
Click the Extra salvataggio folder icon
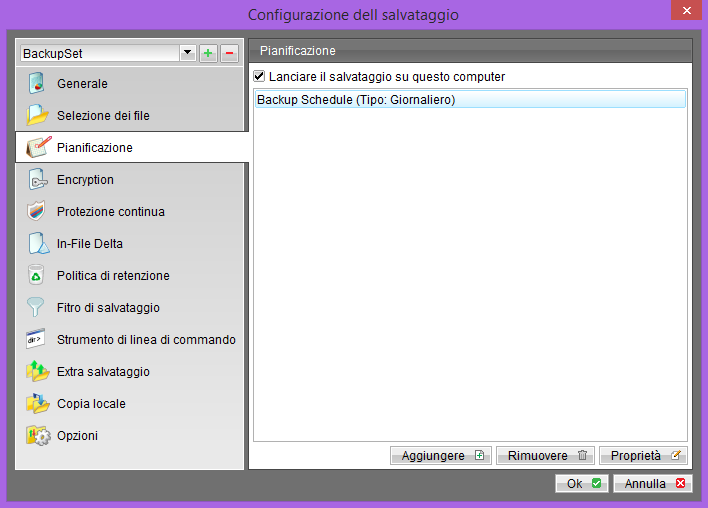37,371
